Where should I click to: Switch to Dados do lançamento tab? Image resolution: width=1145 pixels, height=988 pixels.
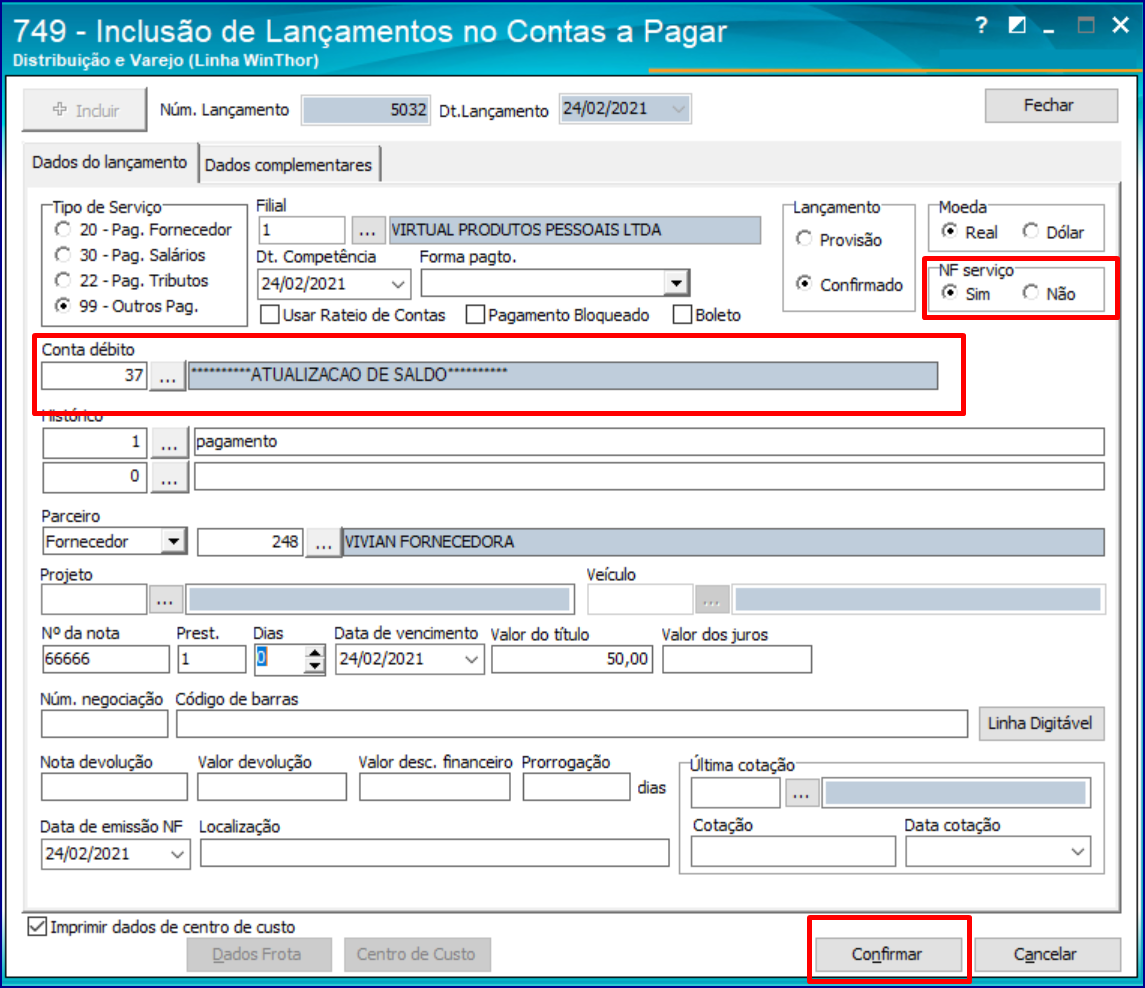click(110, 162)
